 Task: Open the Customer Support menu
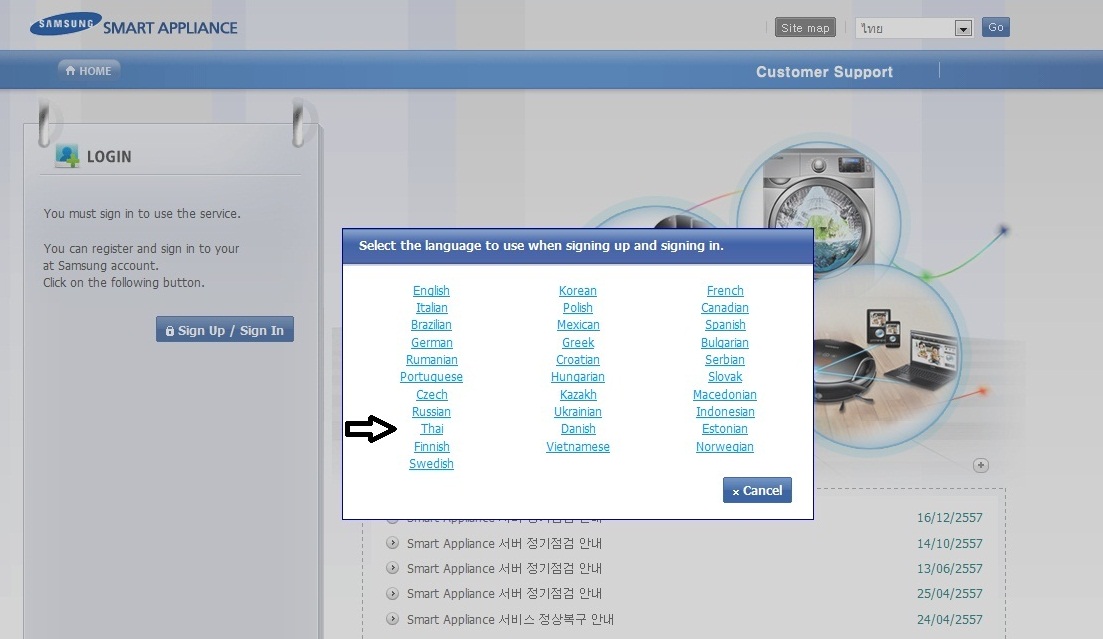tap(824, 72)
